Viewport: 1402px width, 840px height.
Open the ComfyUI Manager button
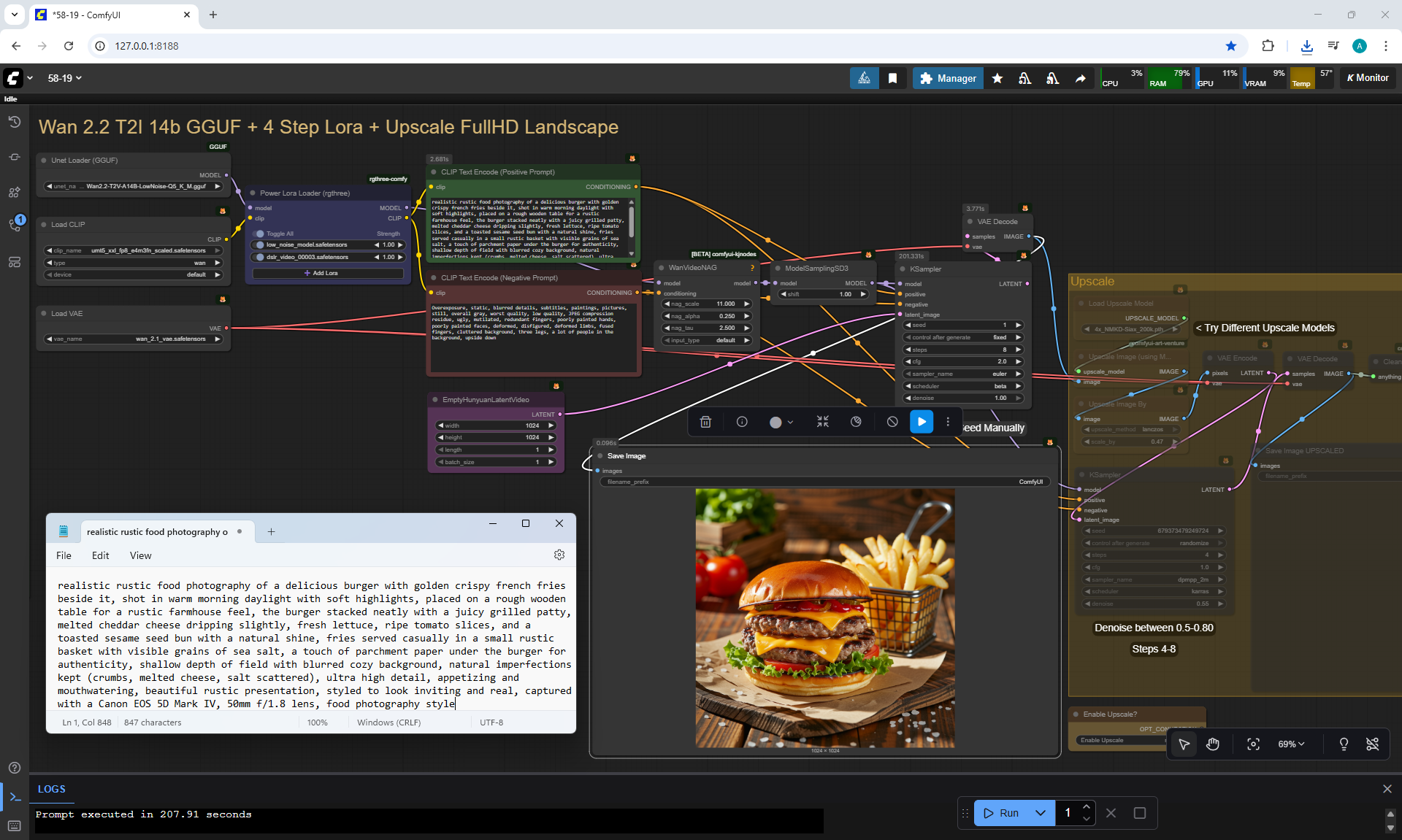(x=948, y=78)
